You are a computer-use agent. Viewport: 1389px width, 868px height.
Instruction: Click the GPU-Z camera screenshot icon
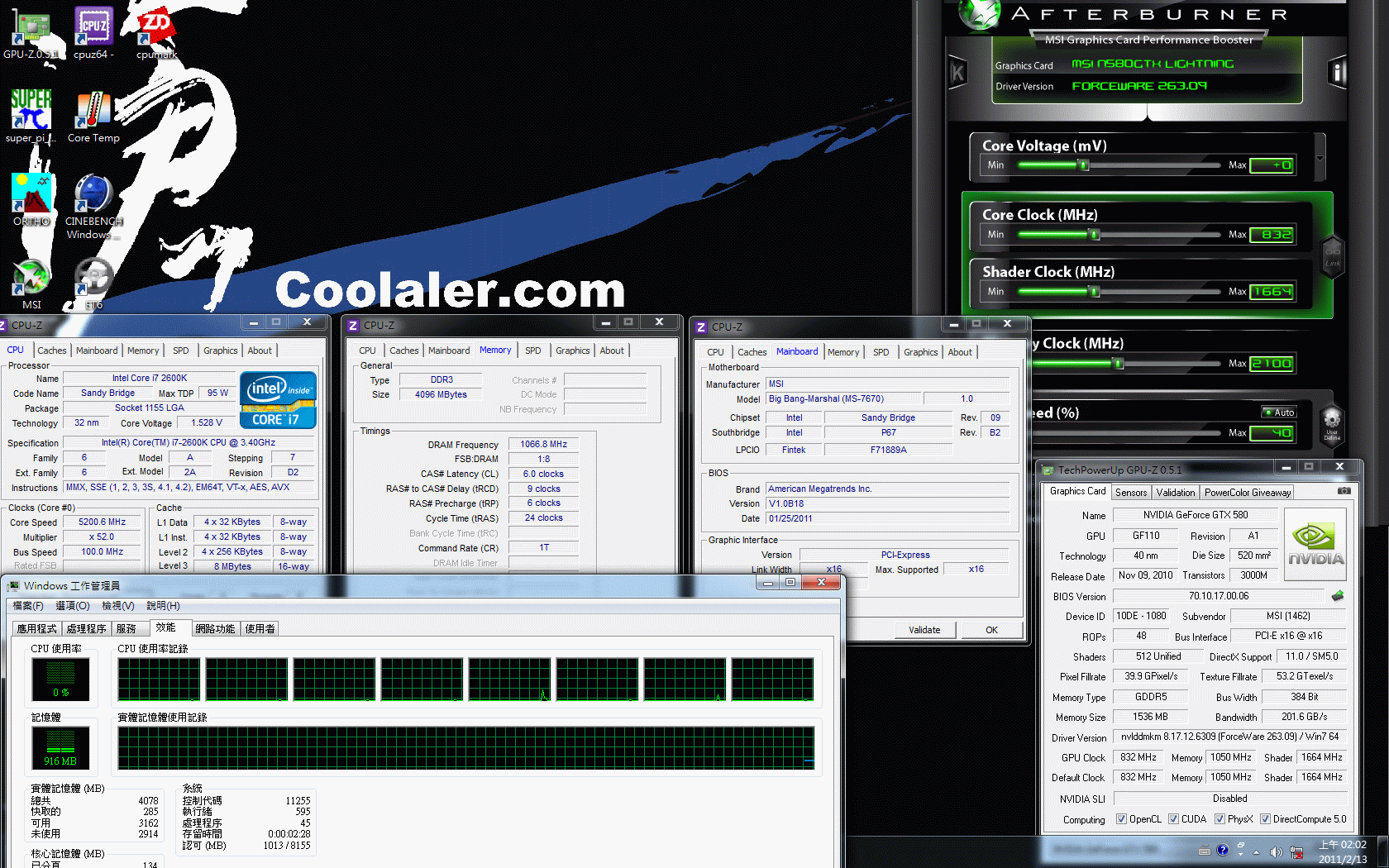1344,491
